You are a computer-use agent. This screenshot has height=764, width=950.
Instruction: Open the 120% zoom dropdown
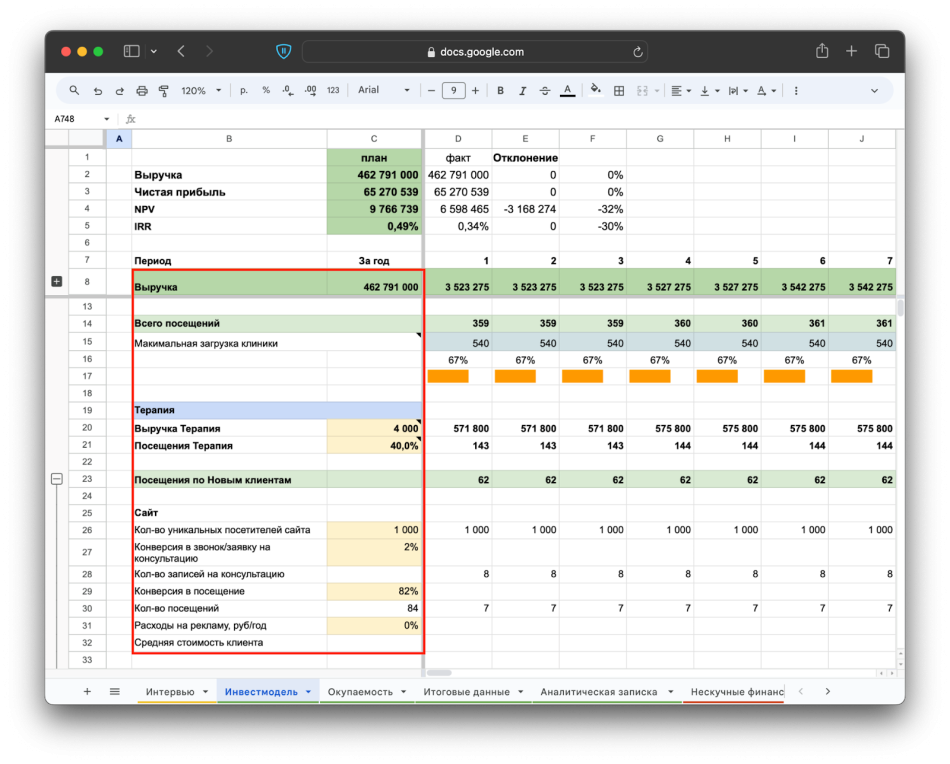(201, 90)
